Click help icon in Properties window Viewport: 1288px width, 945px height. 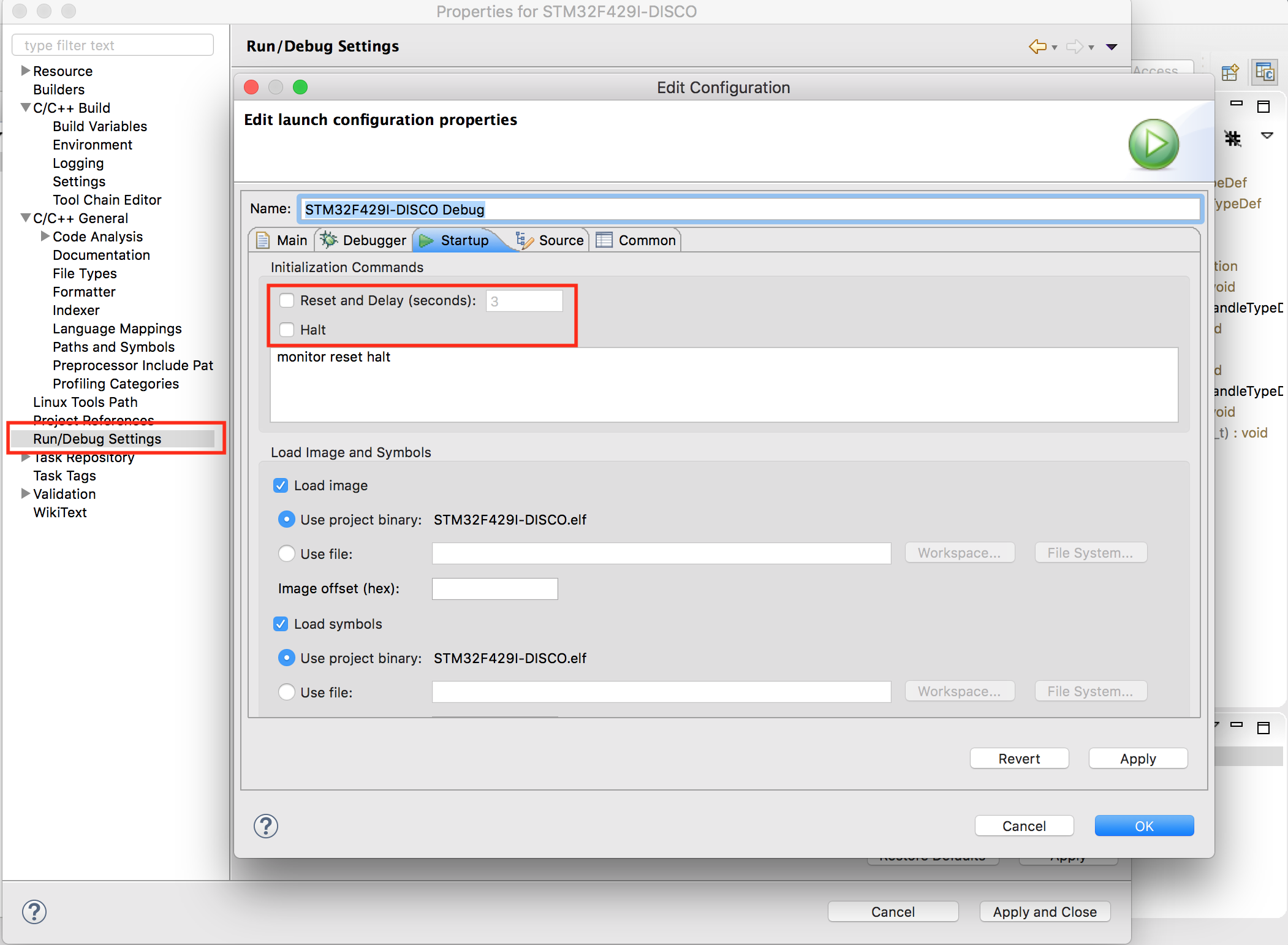click(34, 911)
